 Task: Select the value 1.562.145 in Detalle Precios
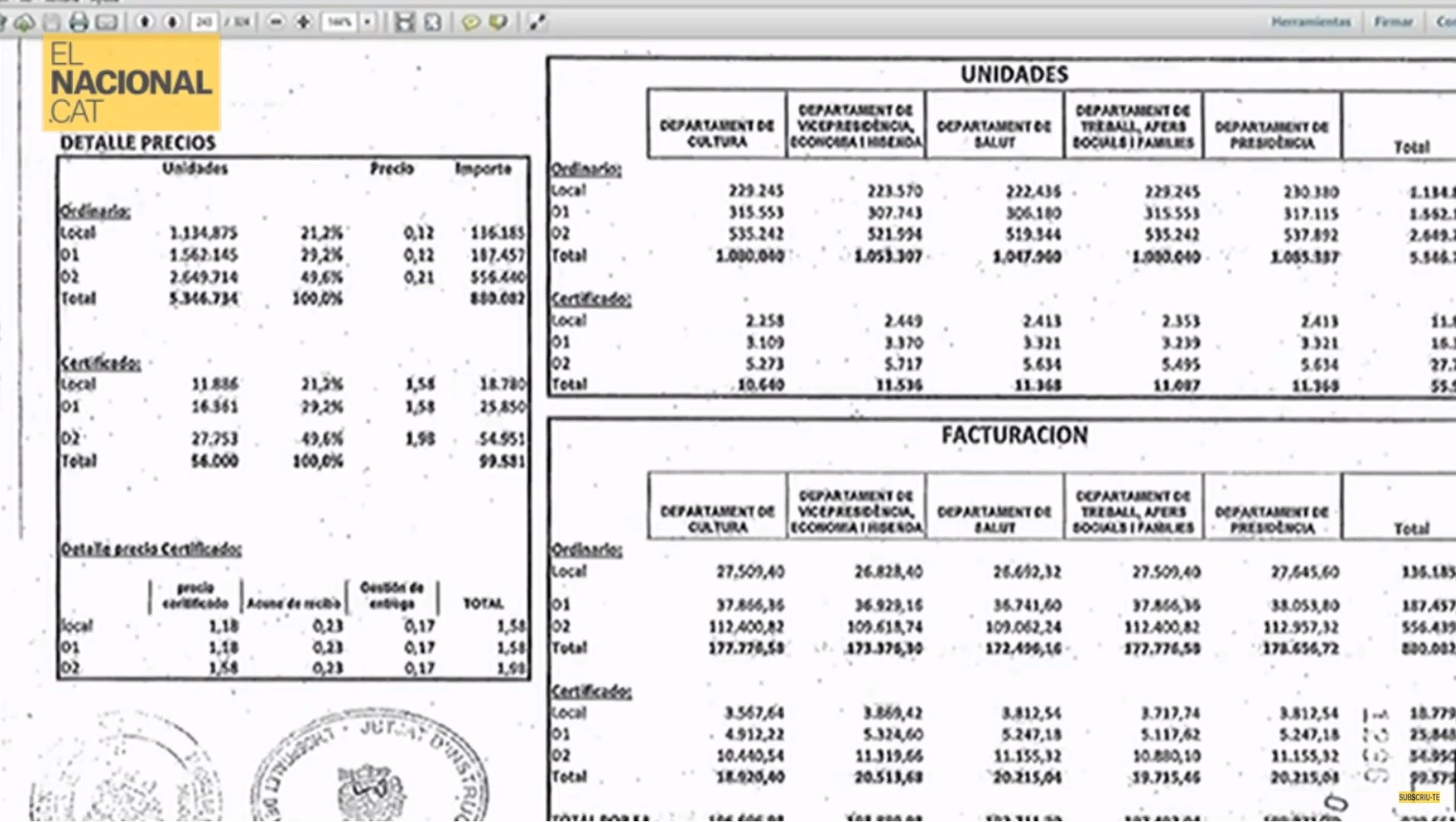[204, 255]
